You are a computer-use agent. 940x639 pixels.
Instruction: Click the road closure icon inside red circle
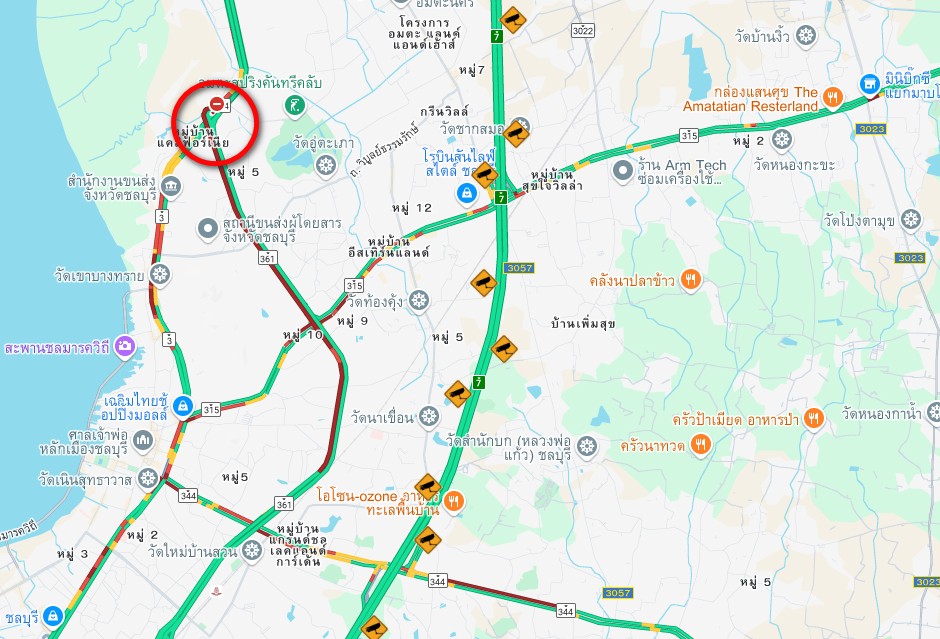point(217,104)
